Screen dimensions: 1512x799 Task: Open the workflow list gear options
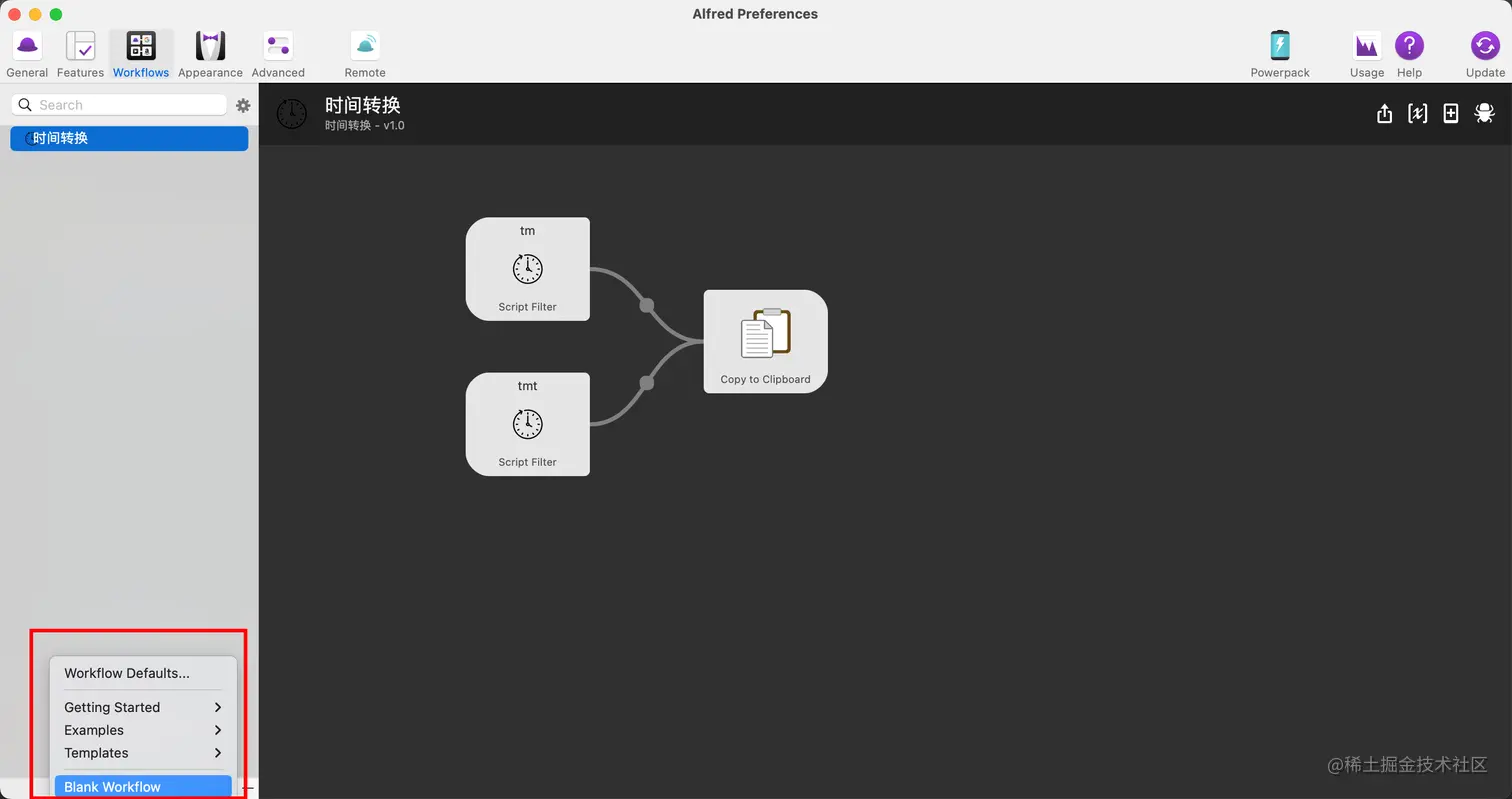[243, 105]
